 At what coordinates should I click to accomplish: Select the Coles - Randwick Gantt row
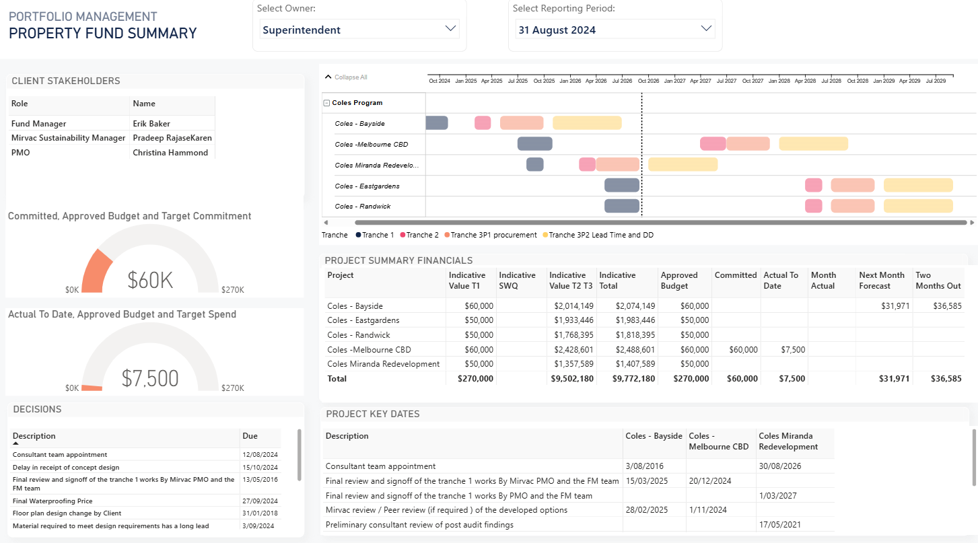[x=362, y=206]
